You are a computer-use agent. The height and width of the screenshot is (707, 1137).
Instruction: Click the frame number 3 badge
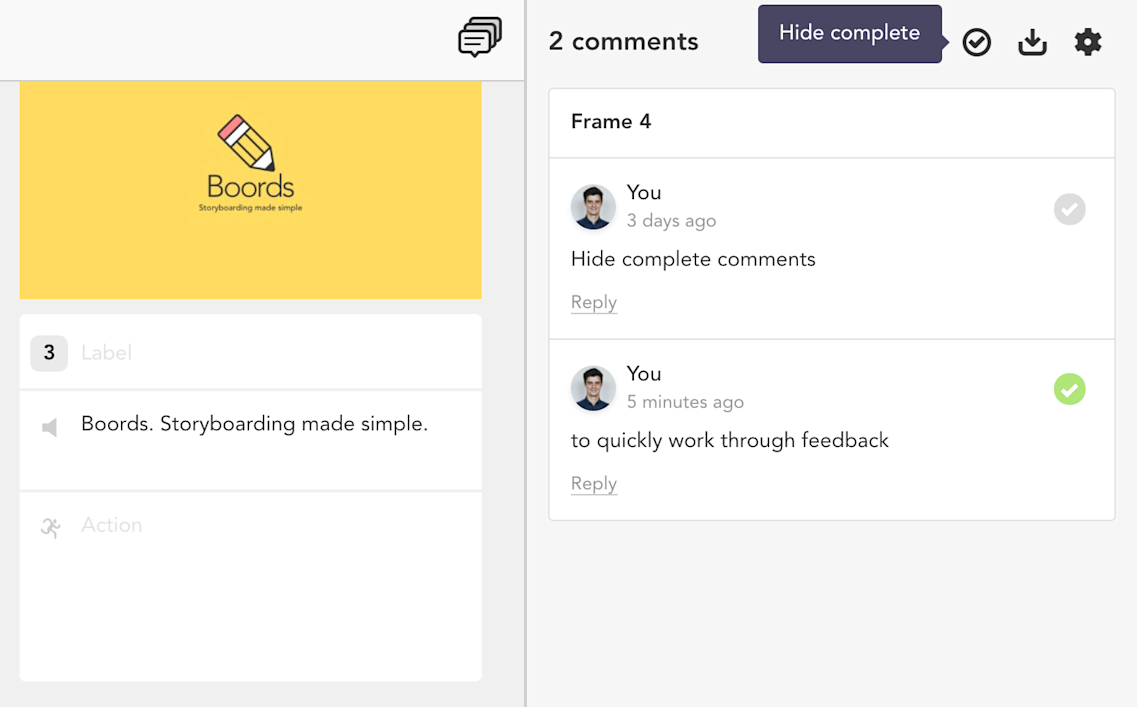tap(49, 353)
